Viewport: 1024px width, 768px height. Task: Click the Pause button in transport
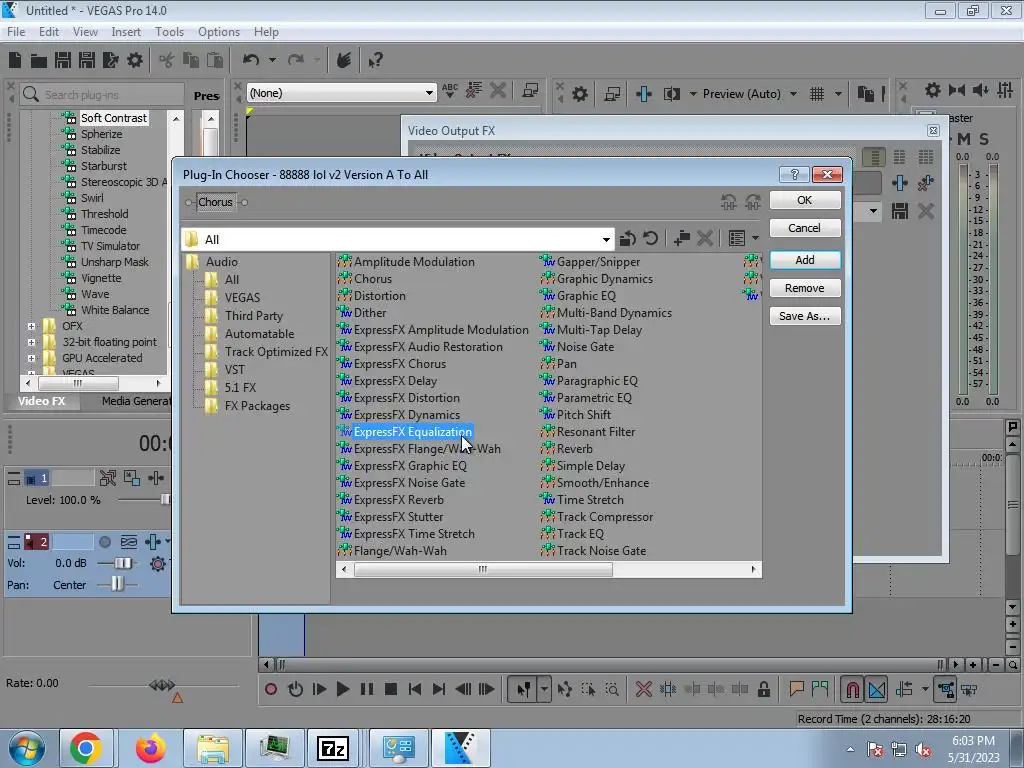click(x=367, y=689)
